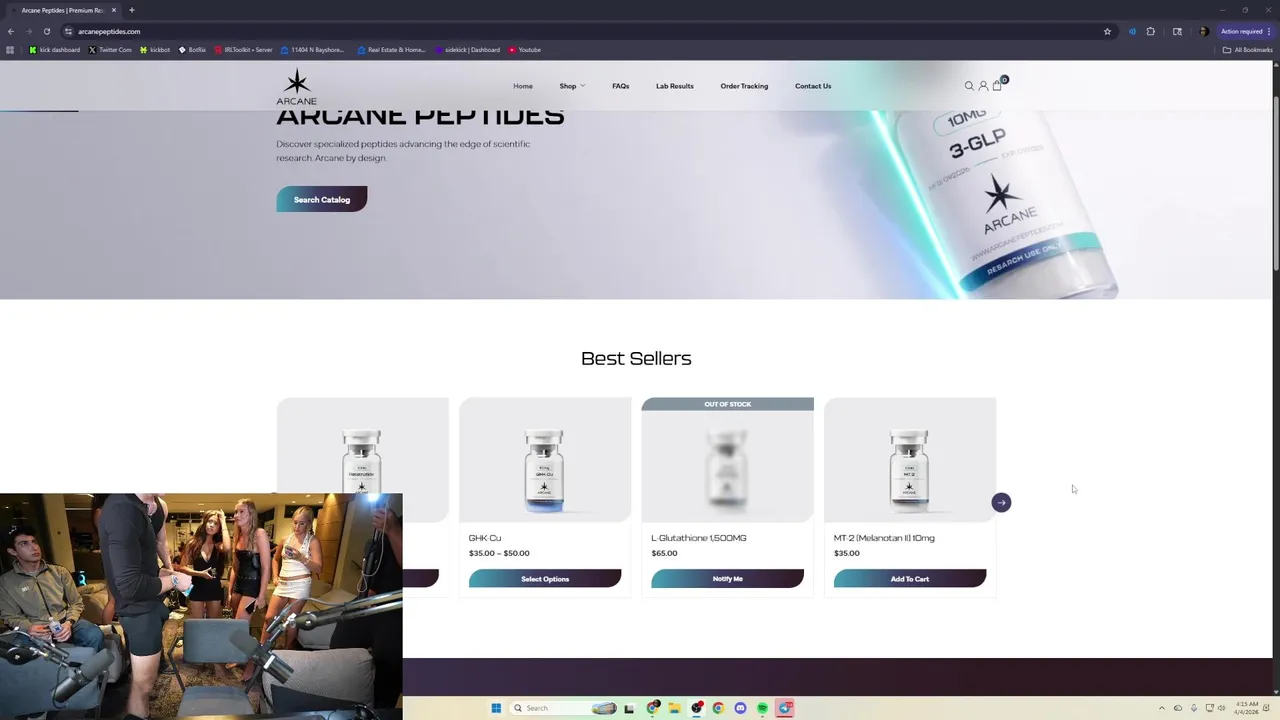Open File Explorer in the taskbar

[674, 708]
